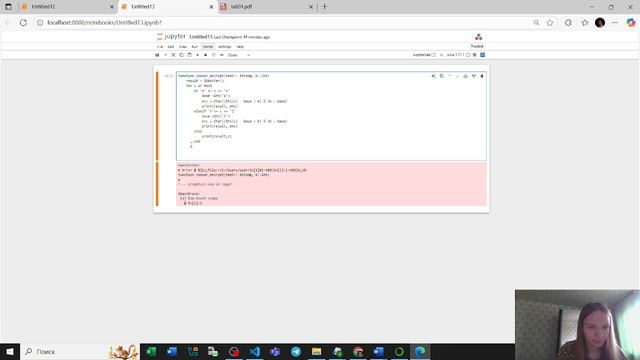Open the notebook in JupyterLab
Image resolution: width=640 pixels, height=360 pixels.
(424, 55)
